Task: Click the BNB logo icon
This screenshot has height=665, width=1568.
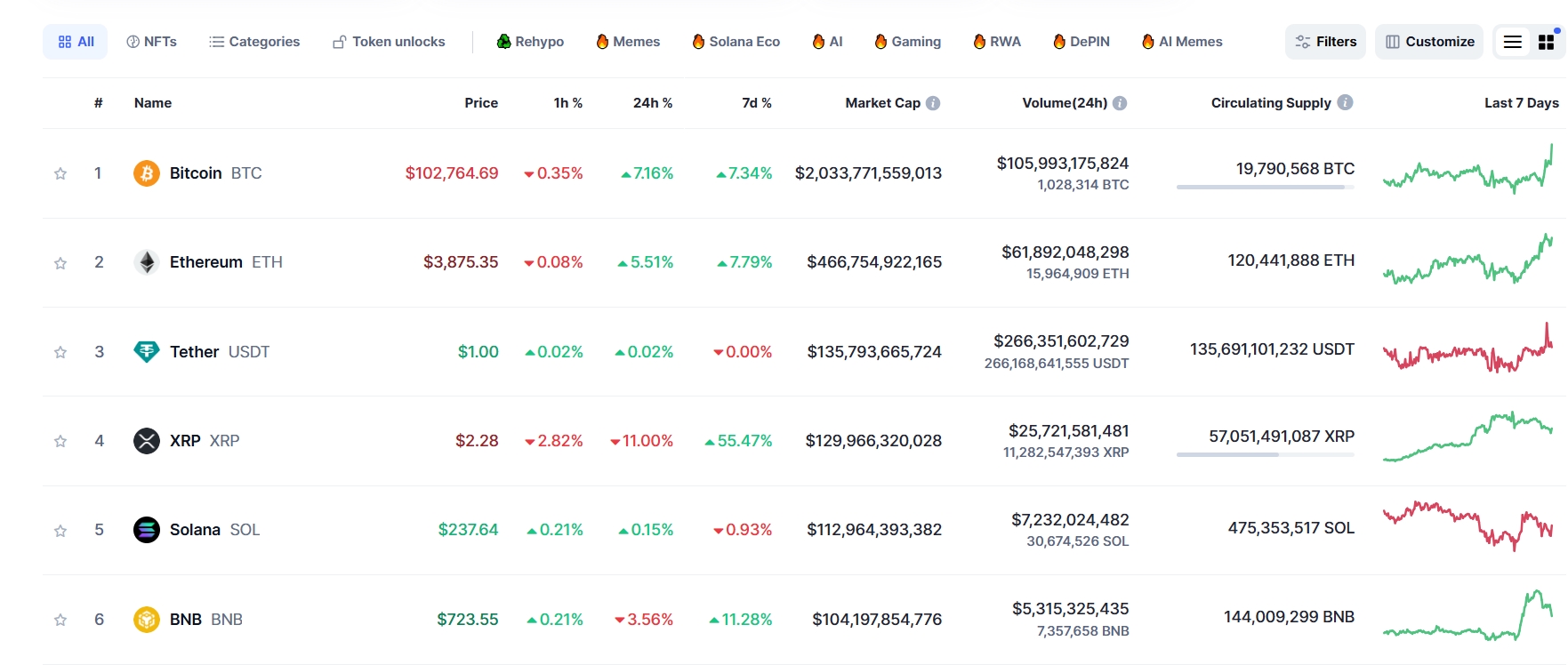Action: [x=147, y=620]
